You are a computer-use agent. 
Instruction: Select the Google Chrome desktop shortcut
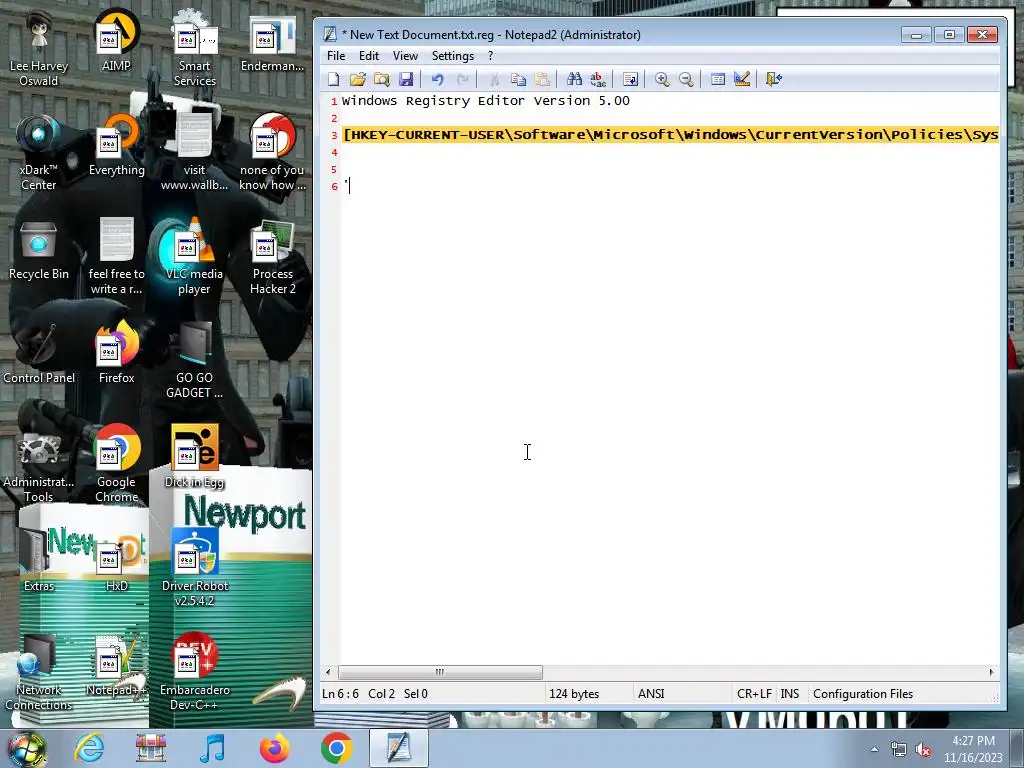(x=116, y=464)
